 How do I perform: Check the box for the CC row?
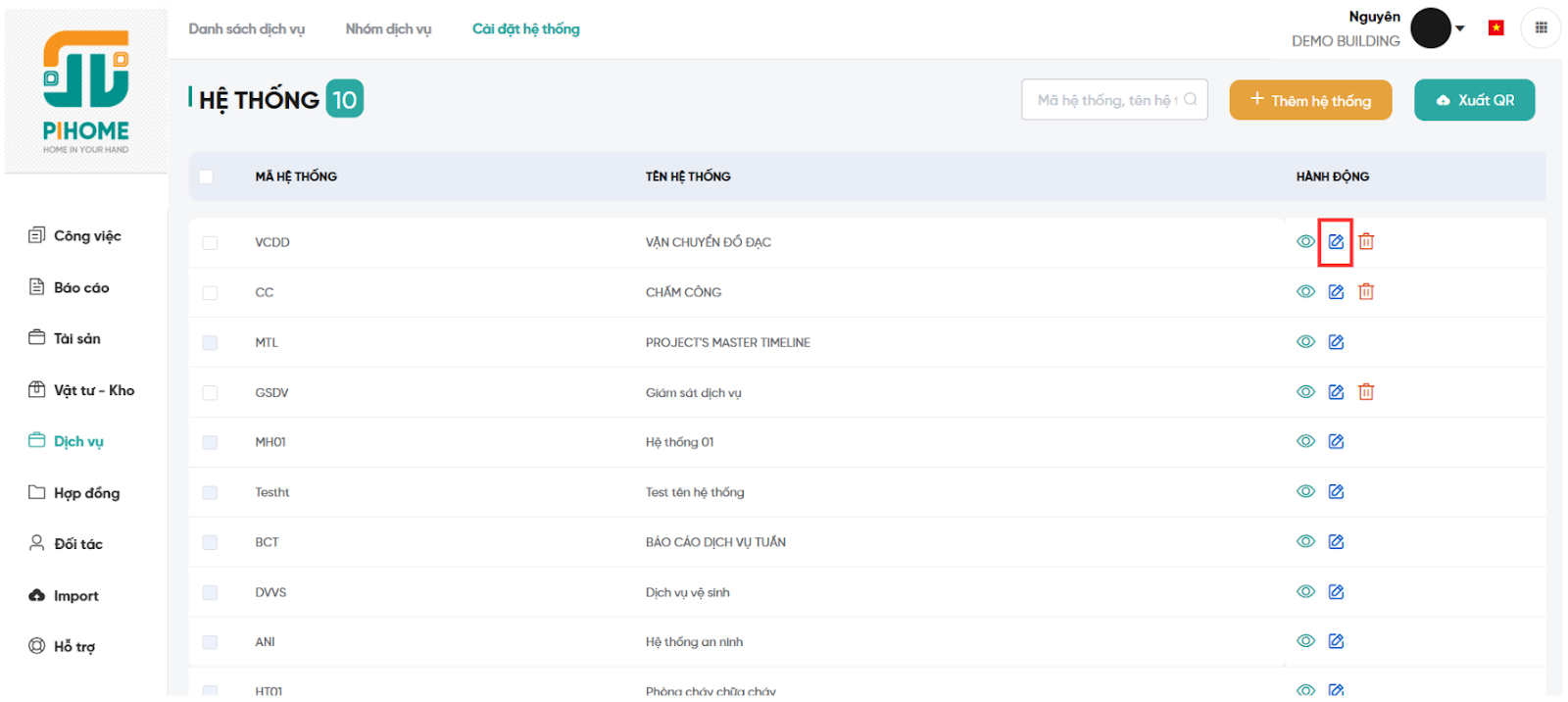point(210,292)
